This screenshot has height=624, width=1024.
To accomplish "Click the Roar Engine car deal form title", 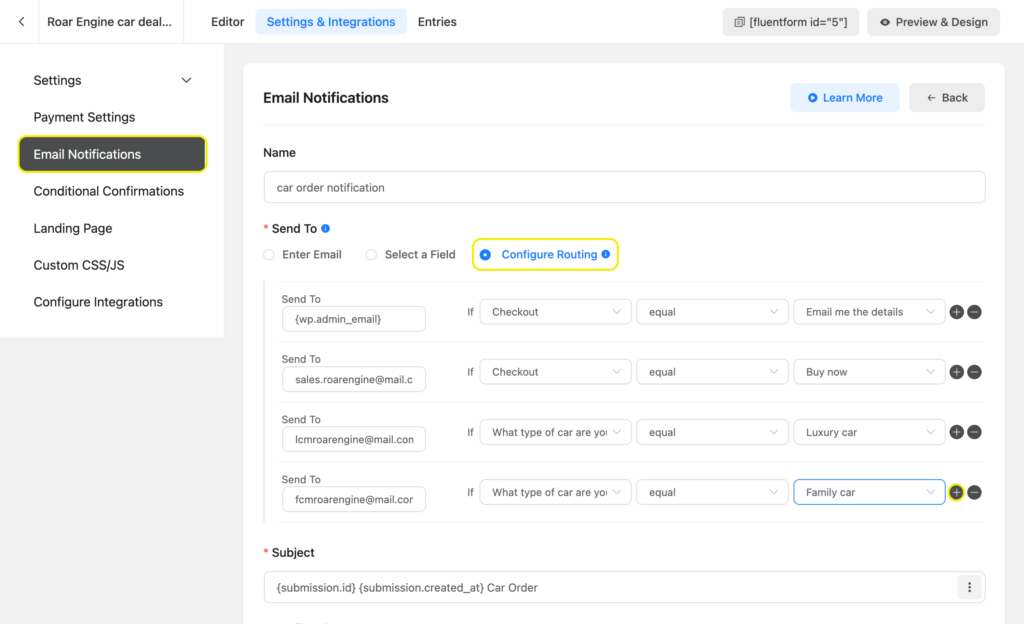I will (x=109, y=22).
